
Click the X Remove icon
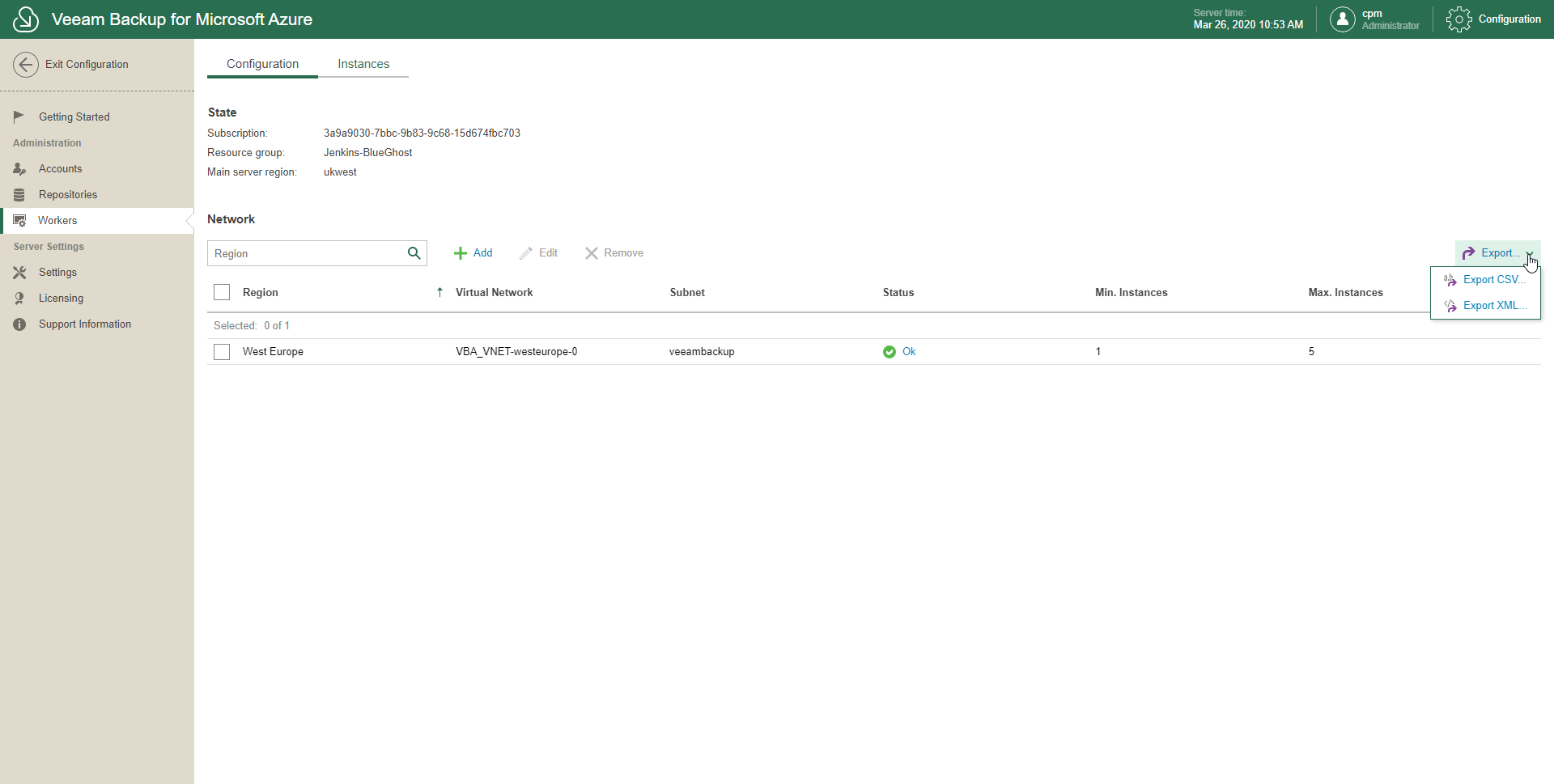tap(592, 253)
